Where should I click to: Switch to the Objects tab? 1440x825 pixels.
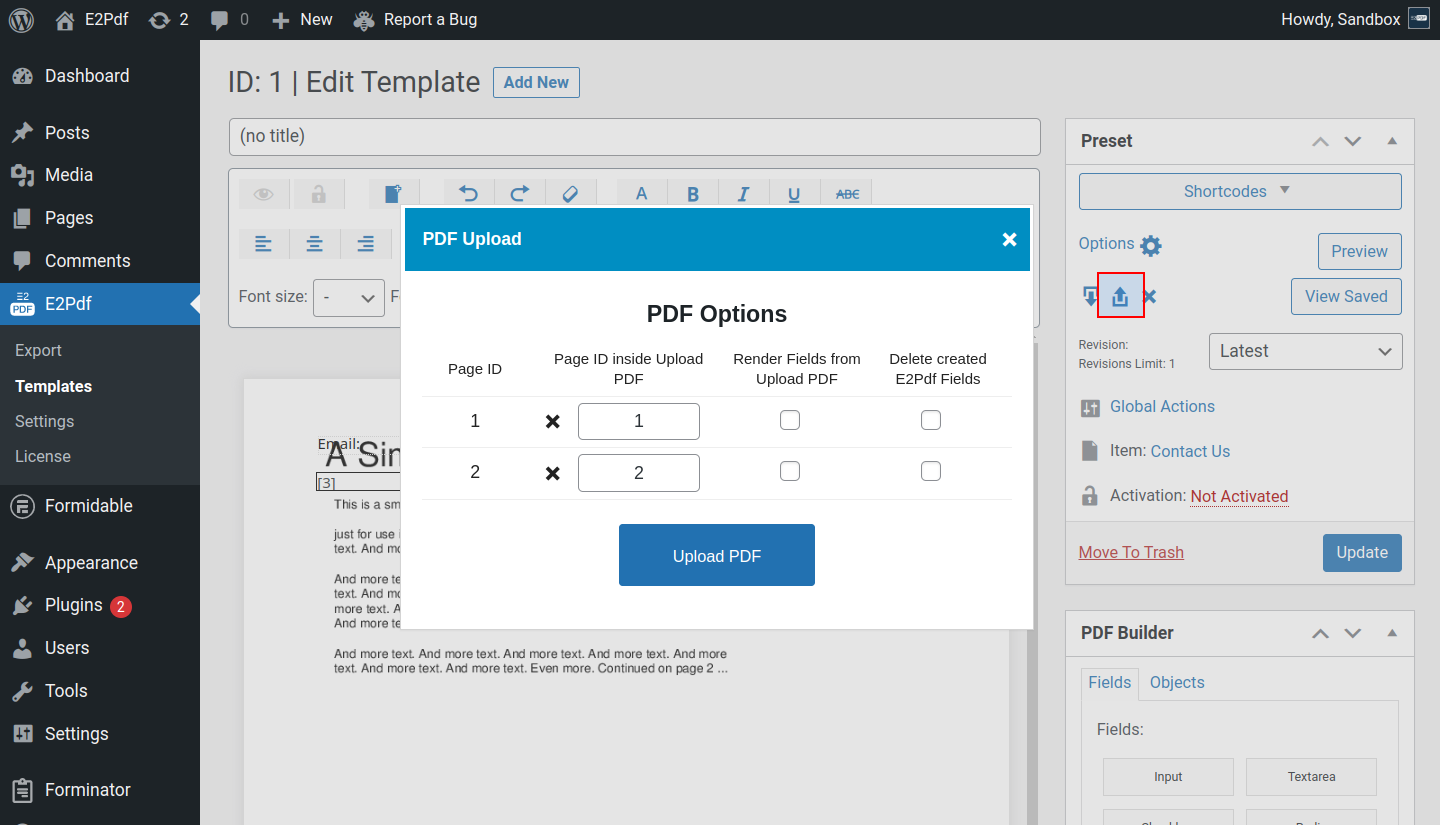pyautogui.click(x=1177, y=682)
